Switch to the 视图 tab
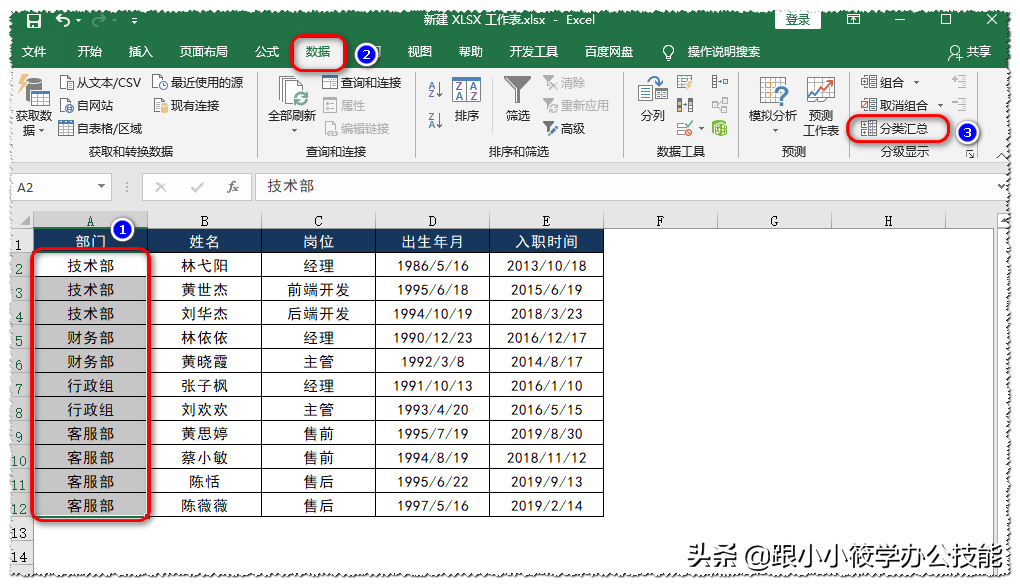Viewport: 1020px width, 586px height. pyautogui.click(x=420, y=52)
